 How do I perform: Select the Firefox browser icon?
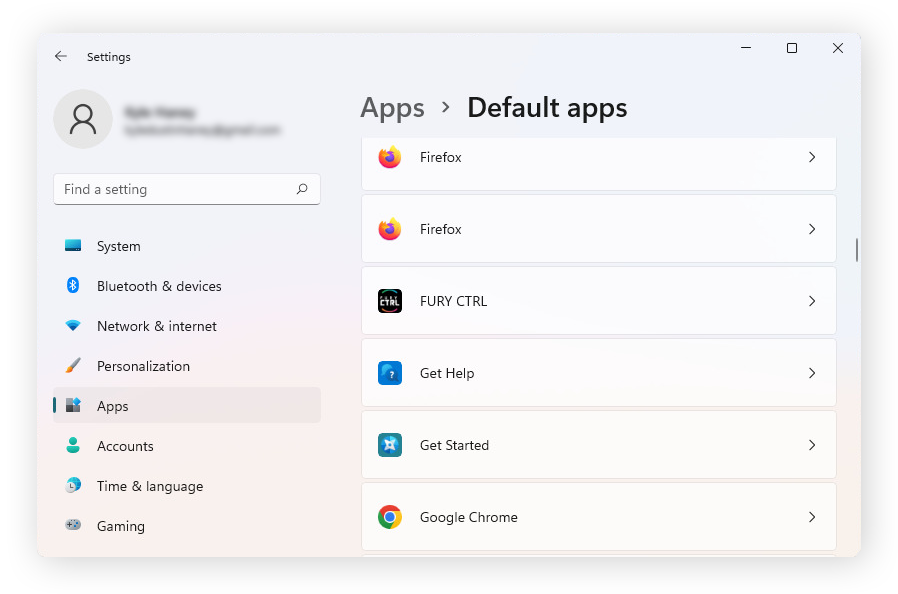389,157
